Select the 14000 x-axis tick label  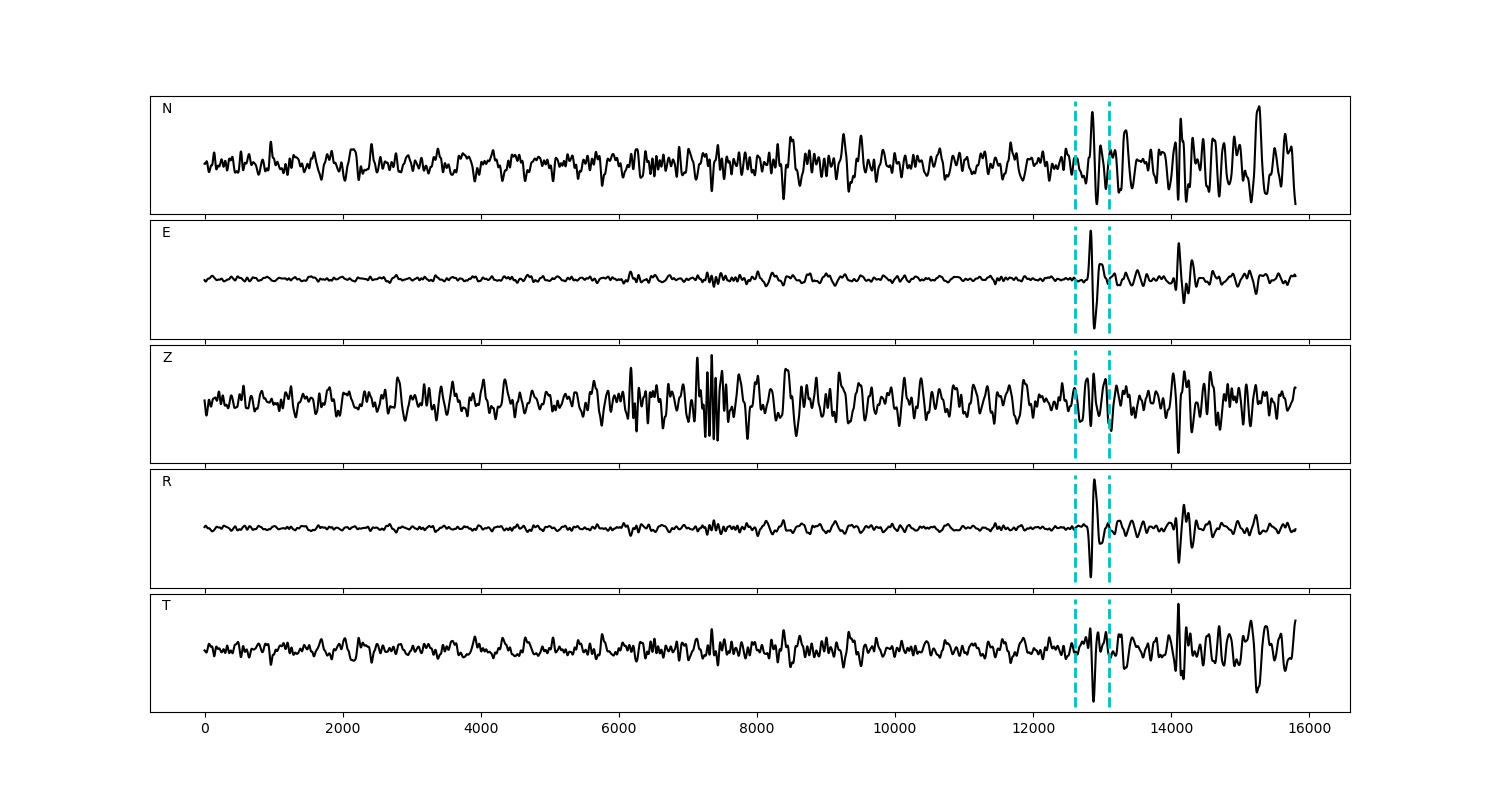[x=1171, y=729]
